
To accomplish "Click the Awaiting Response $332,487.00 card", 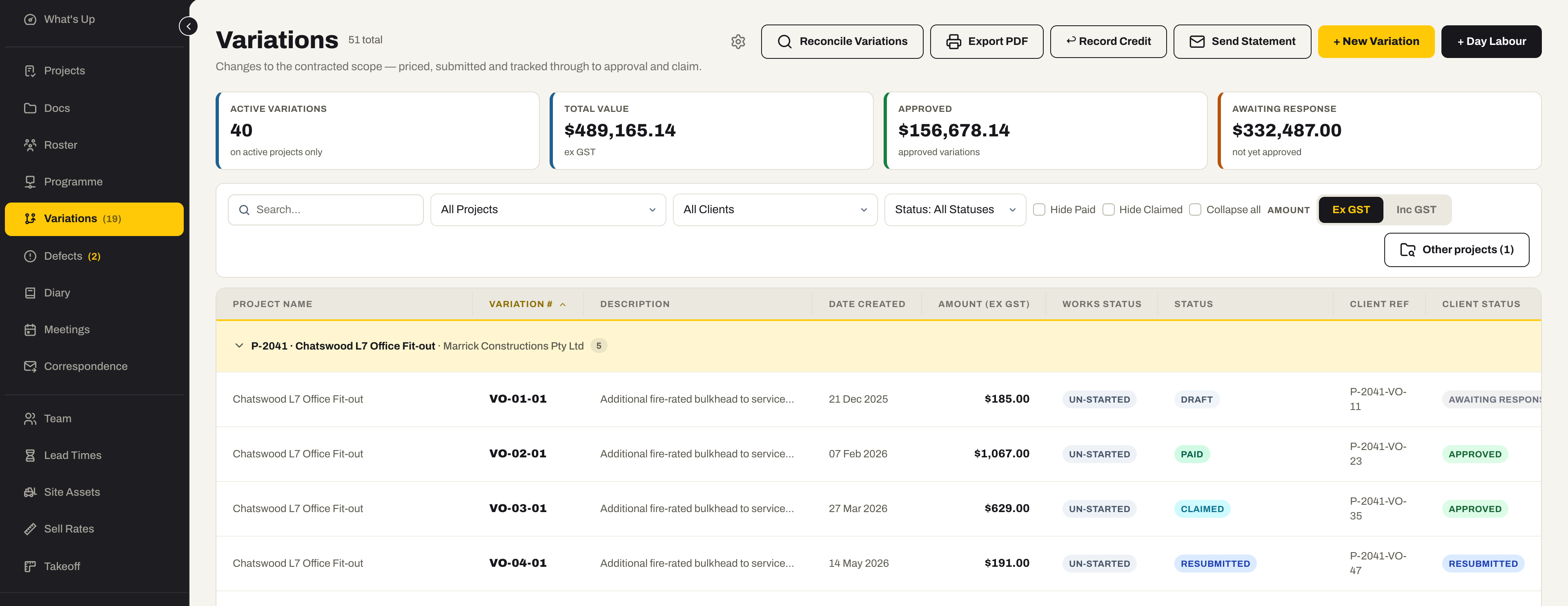I will click(x=1379, y=130).
